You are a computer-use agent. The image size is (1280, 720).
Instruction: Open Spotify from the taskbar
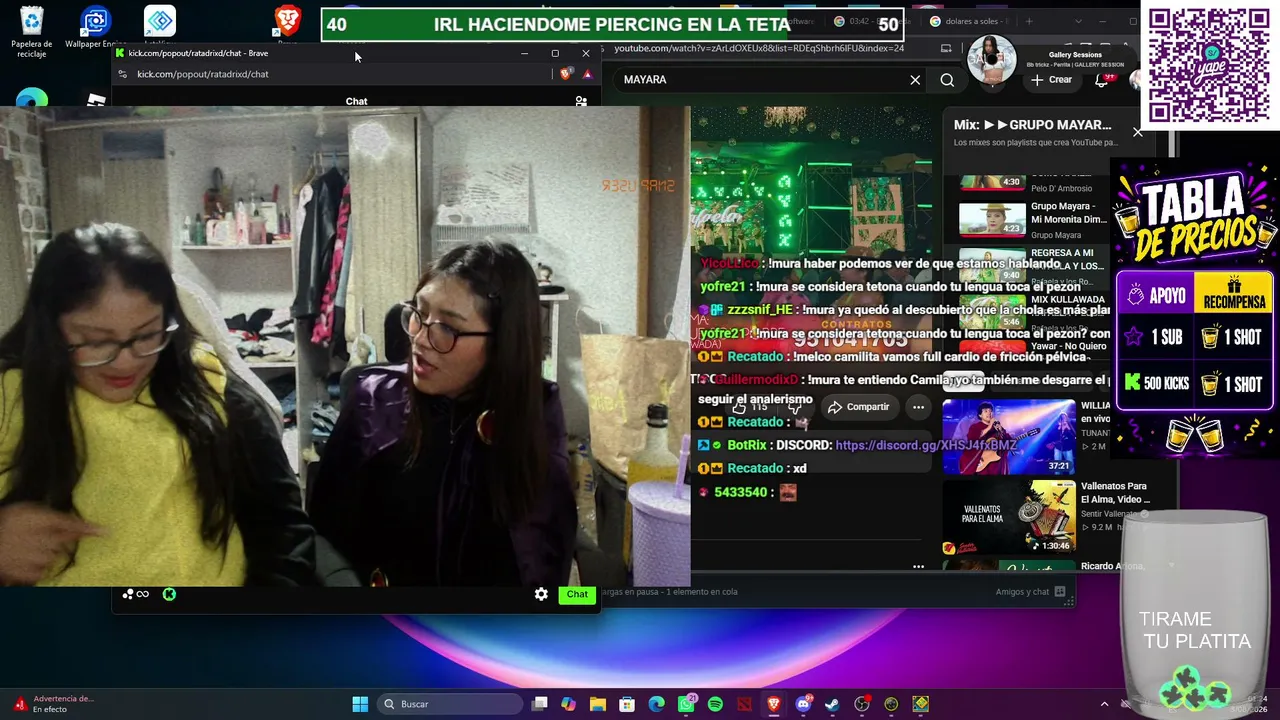[715, 704]
